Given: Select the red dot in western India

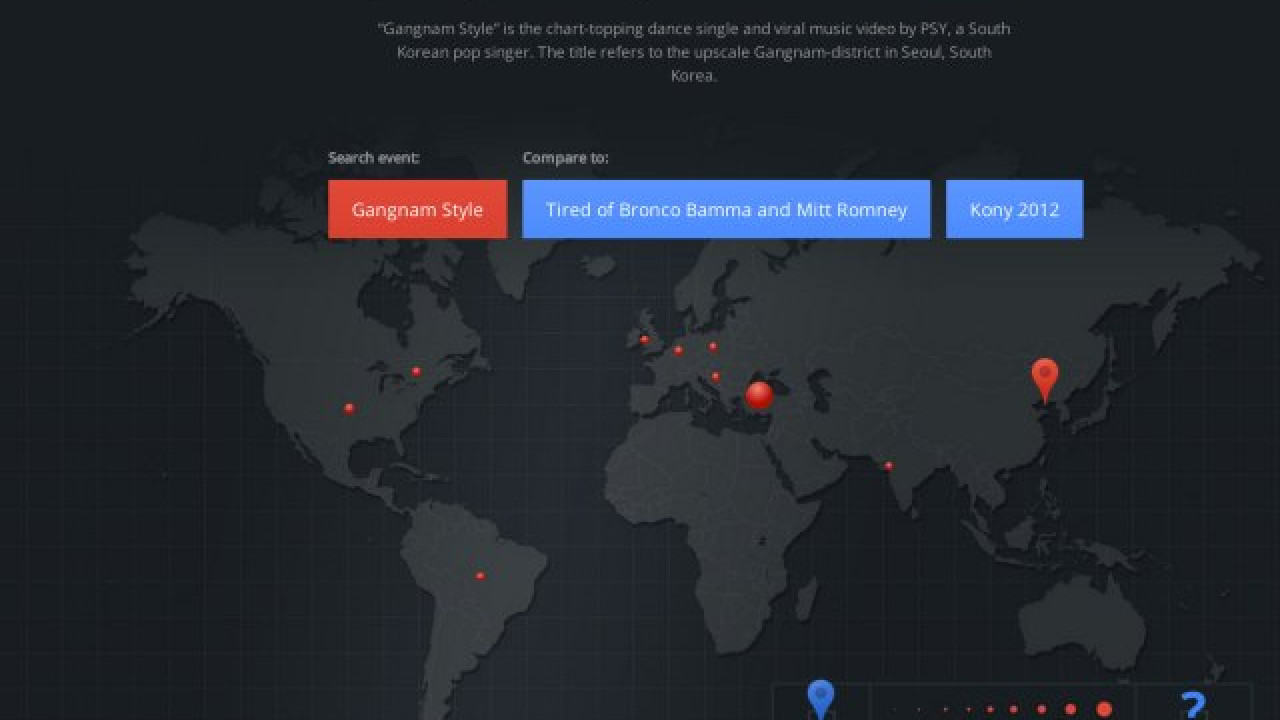Looking at the screenshot, I should [888, 466].
